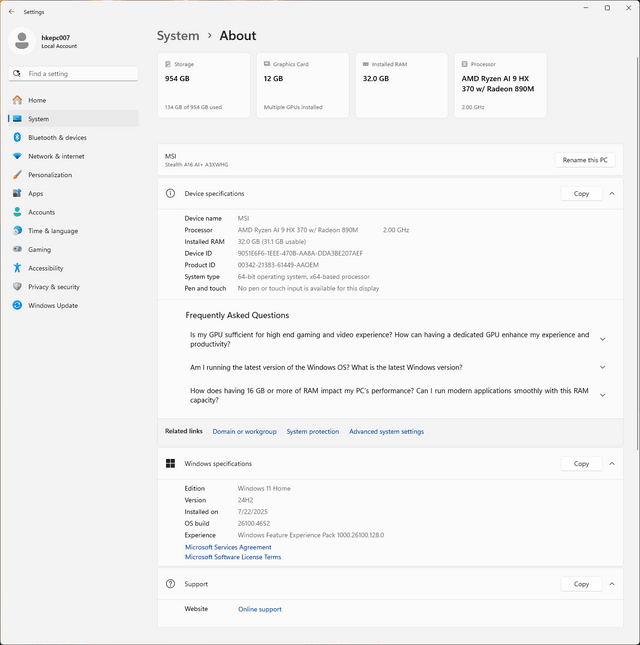640x645 pixels.
Task: Click the System breadcrumb in the header
Action: click(x=178, y=36)
